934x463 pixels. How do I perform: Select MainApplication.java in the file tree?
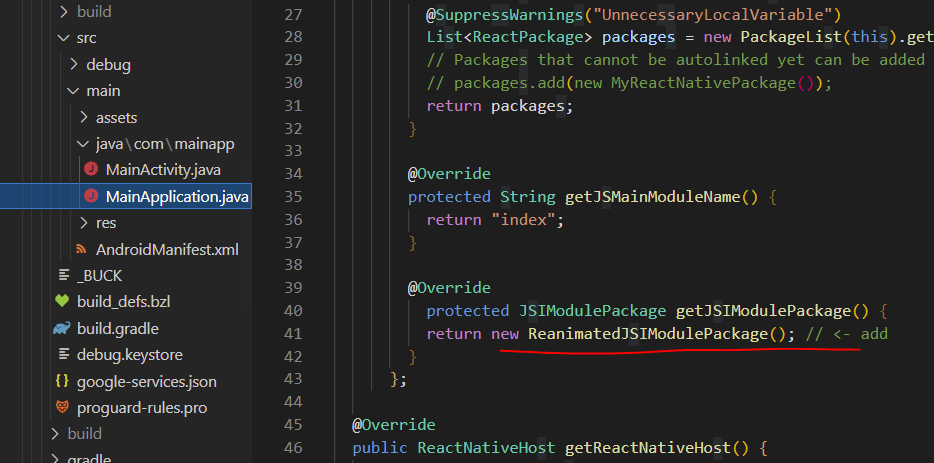[x=177, y=197]
